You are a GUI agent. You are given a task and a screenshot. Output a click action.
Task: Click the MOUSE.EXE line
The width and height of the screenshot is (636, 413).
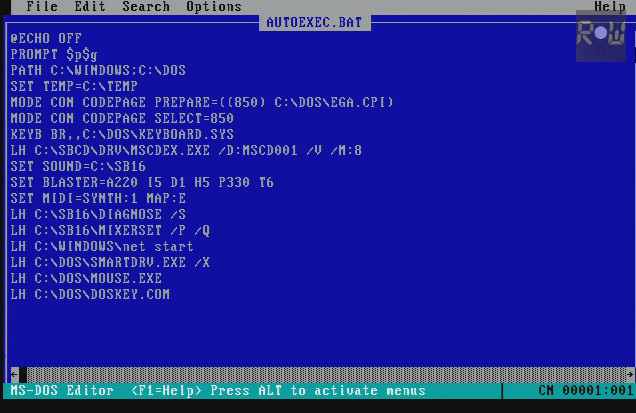pyautogui.click(x=86, y=278)
